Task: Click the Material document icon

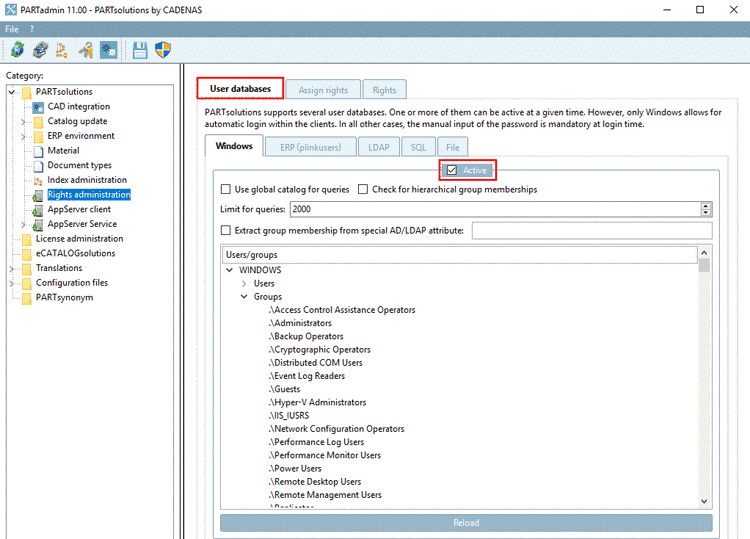Action: (38, 151)
